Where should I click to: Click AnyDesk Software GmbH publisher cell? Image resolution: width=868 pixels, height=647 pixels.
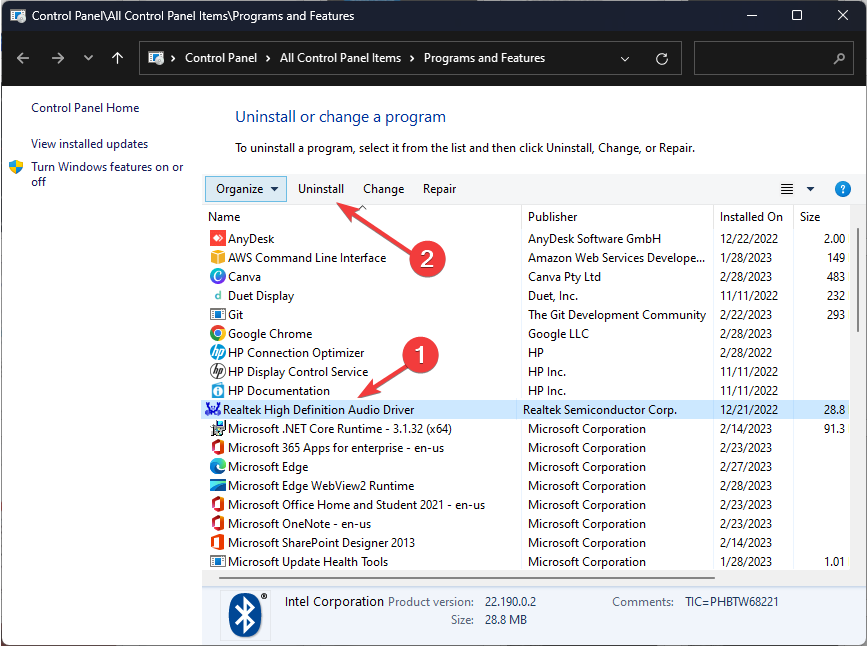pos(594,239)
